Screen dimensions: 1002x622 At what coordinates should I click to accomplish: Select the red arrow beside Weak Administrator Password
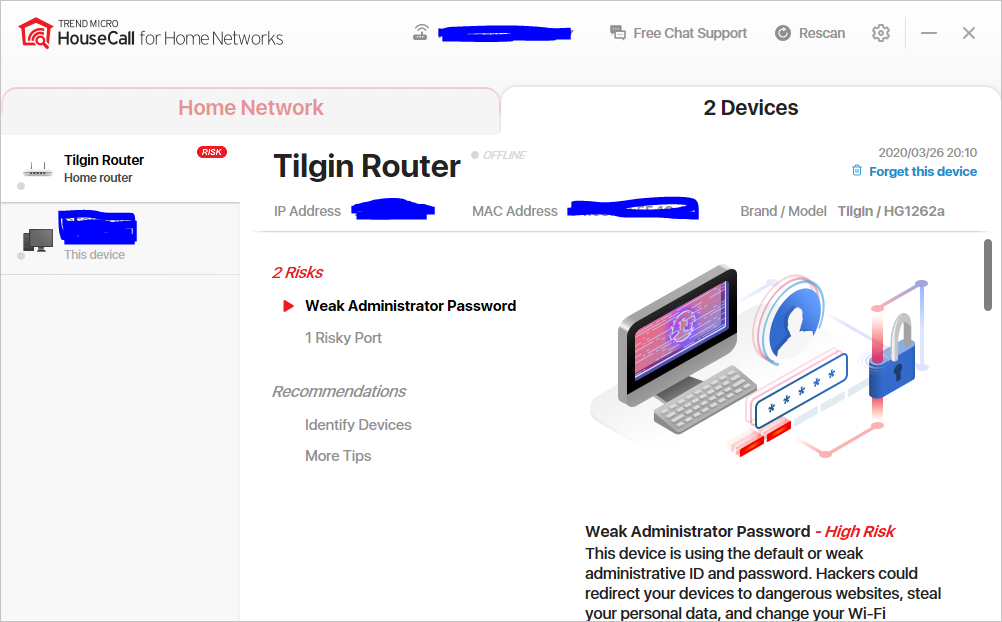click(288, 306)
